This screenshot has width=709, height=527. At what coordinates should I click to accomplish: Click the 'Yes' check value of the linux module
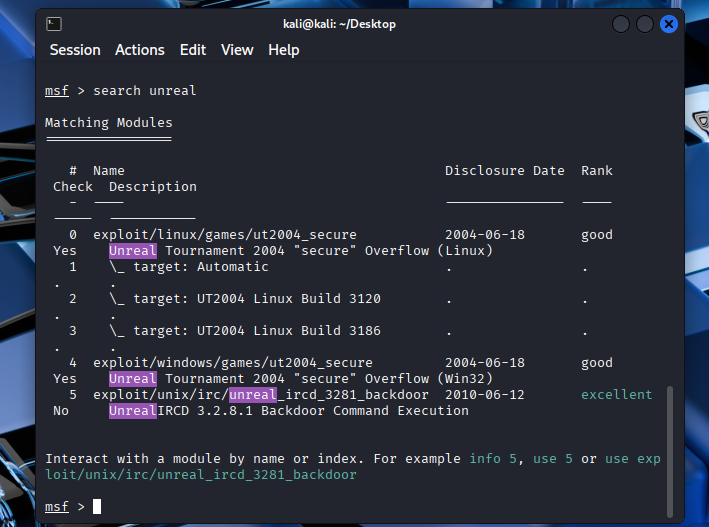pos(65,251)
